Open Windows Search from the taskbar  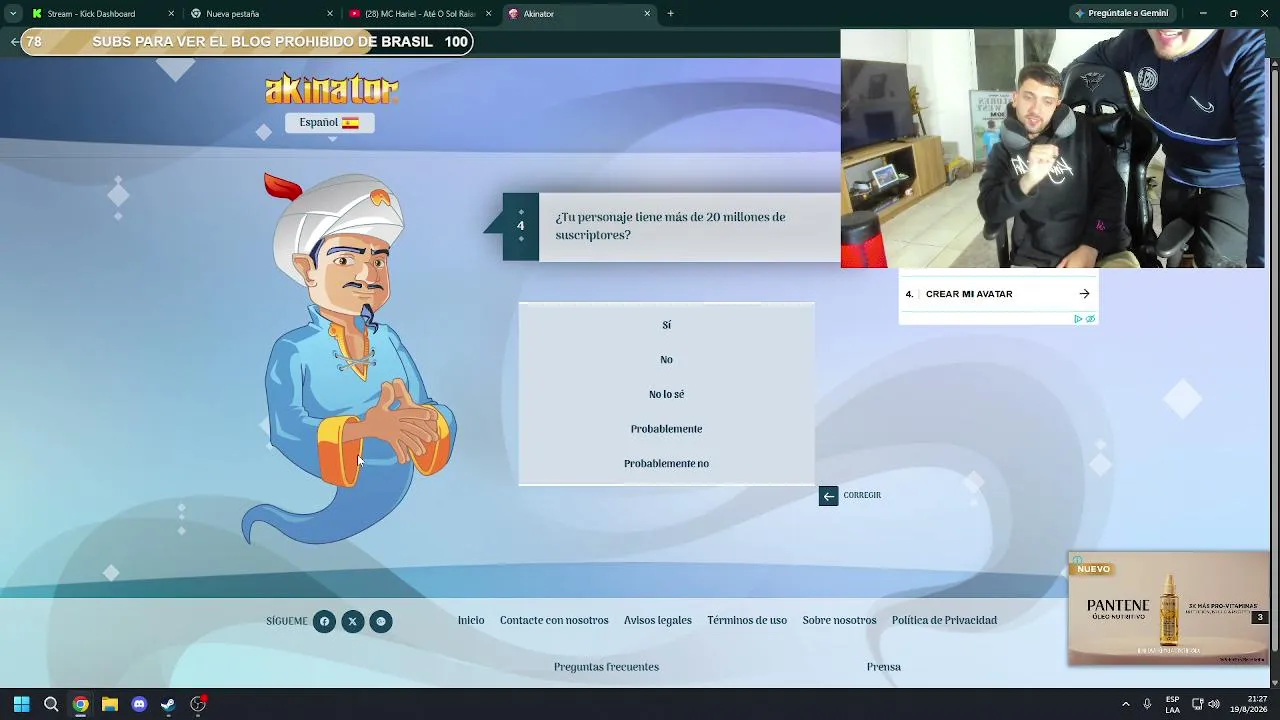(x=51, y=704)
